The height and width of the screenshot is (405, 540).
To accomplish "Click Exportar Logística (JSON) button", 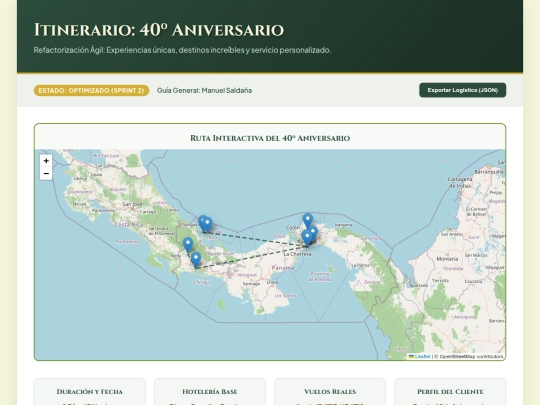I will pos(463,90).
